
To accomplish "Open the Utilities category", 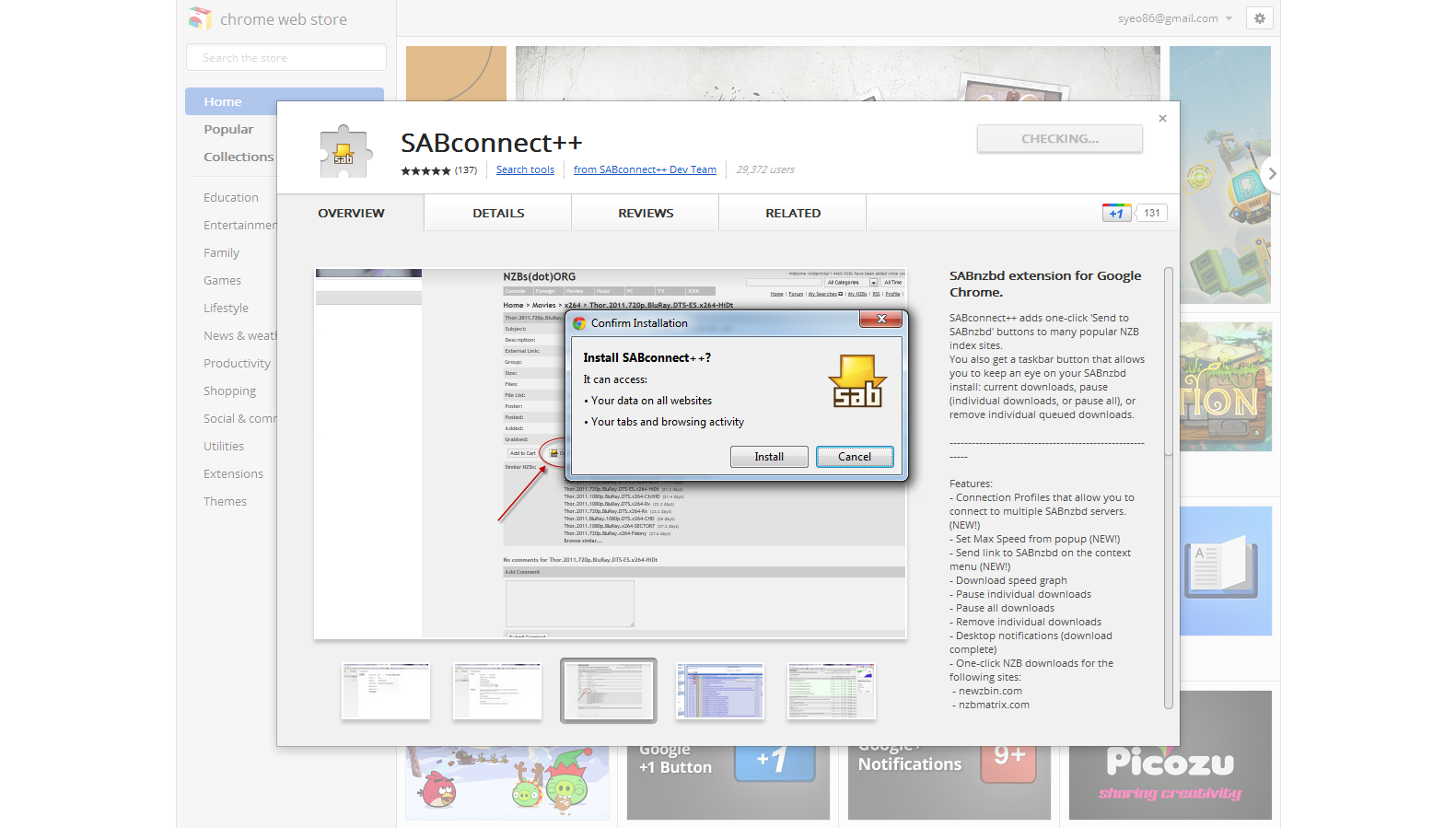I will tap(224, 446).
